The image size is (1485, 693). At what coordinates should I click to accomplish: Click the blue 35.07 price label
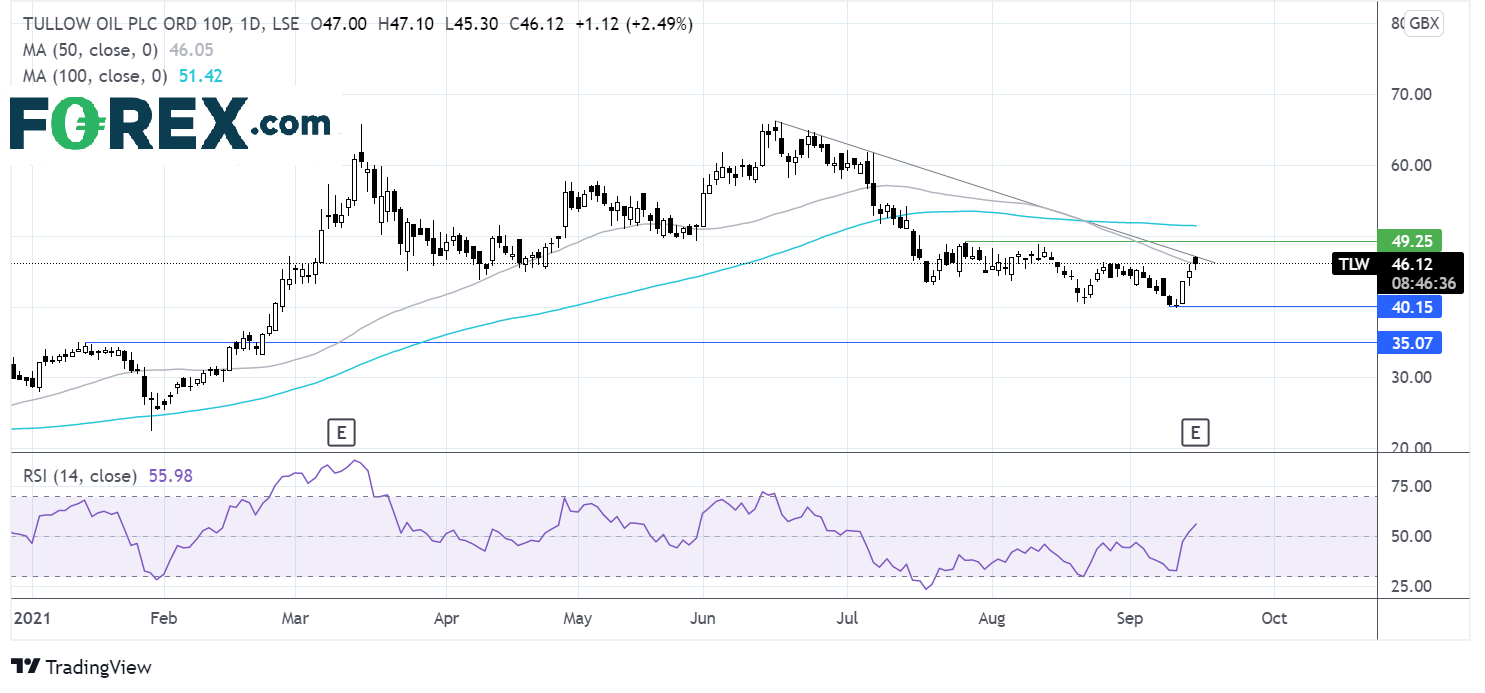[1410, 342]
